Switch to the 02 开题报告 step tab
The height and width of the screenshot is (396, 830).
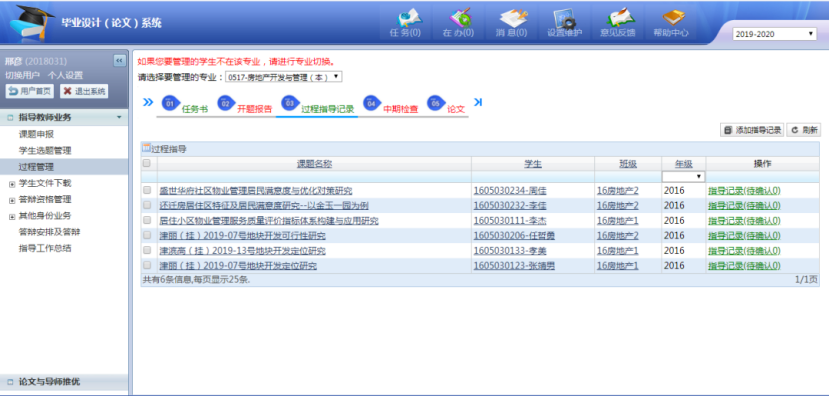[x=246, y=105]
